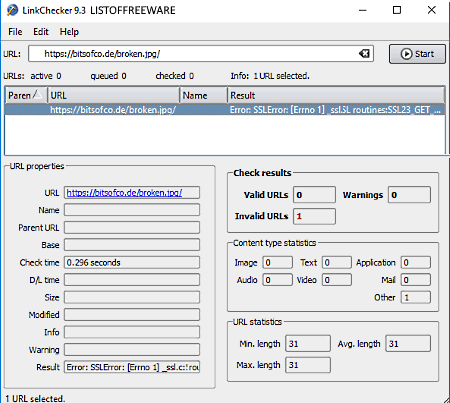Viewport: 450px width, 403px height.
Task: Sort by the URL column header
Action: click(x=114, y=95)
